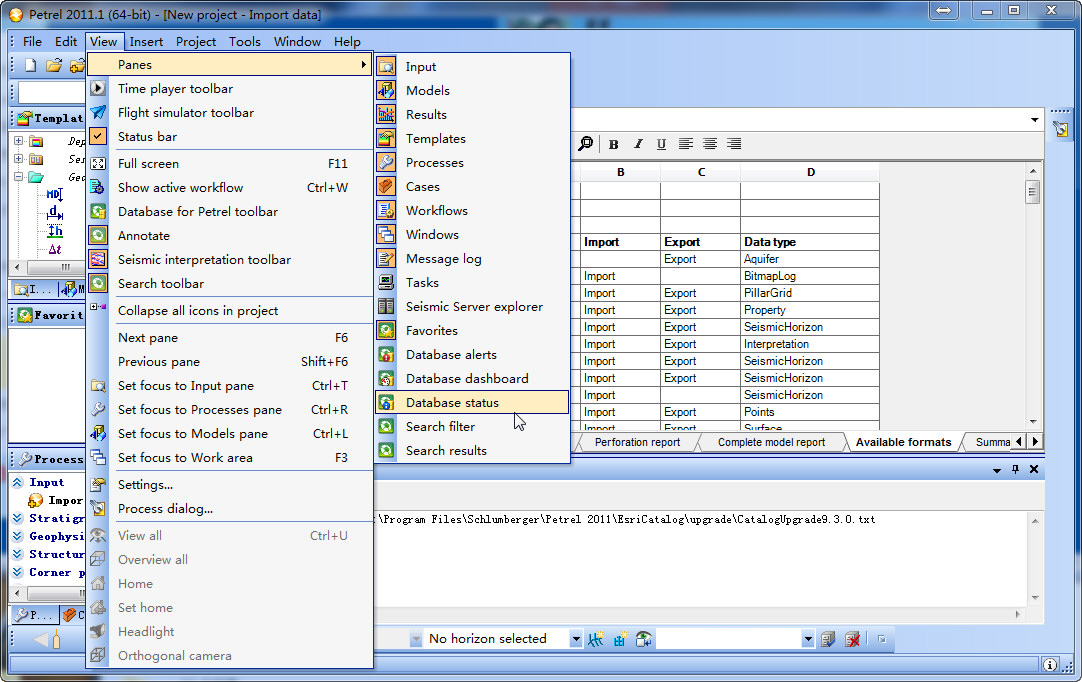Viewport: 1082px width, 682px height.
Task: Open the Tasks pane icon
Action: (x=386, y=282)
